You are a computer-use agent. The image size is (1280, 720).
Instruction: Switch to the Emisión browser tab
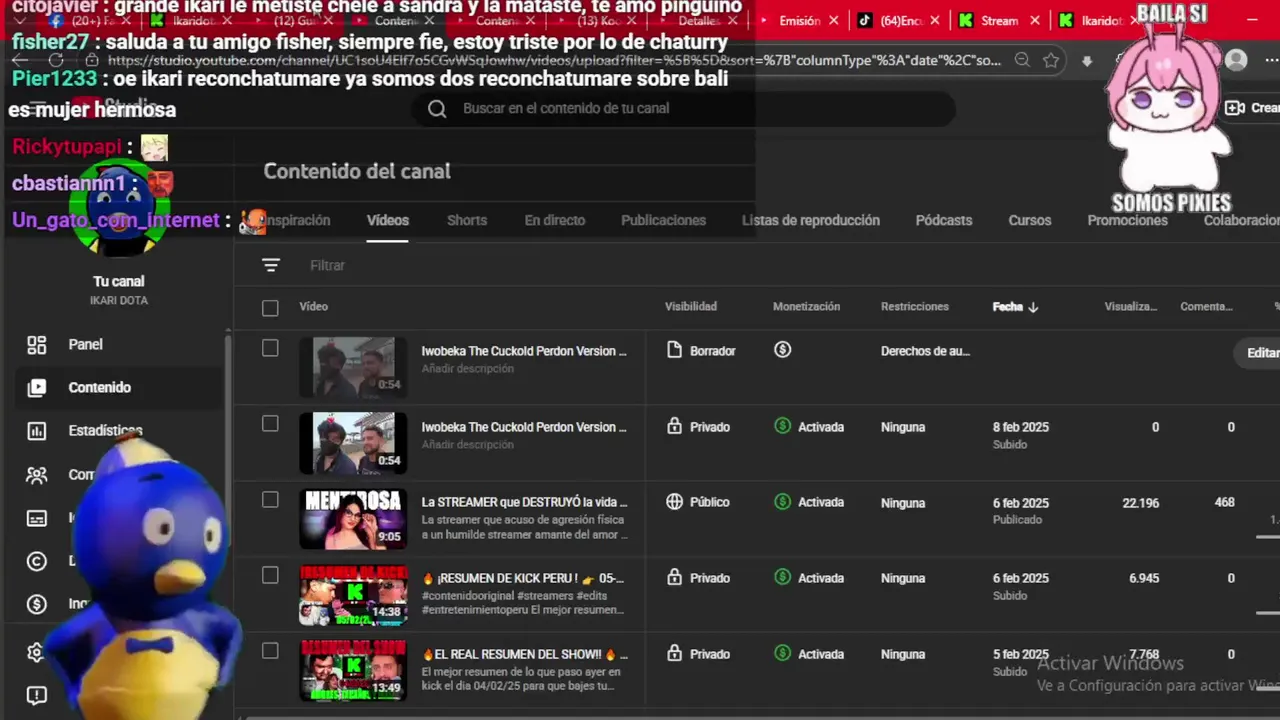[799, 21]
